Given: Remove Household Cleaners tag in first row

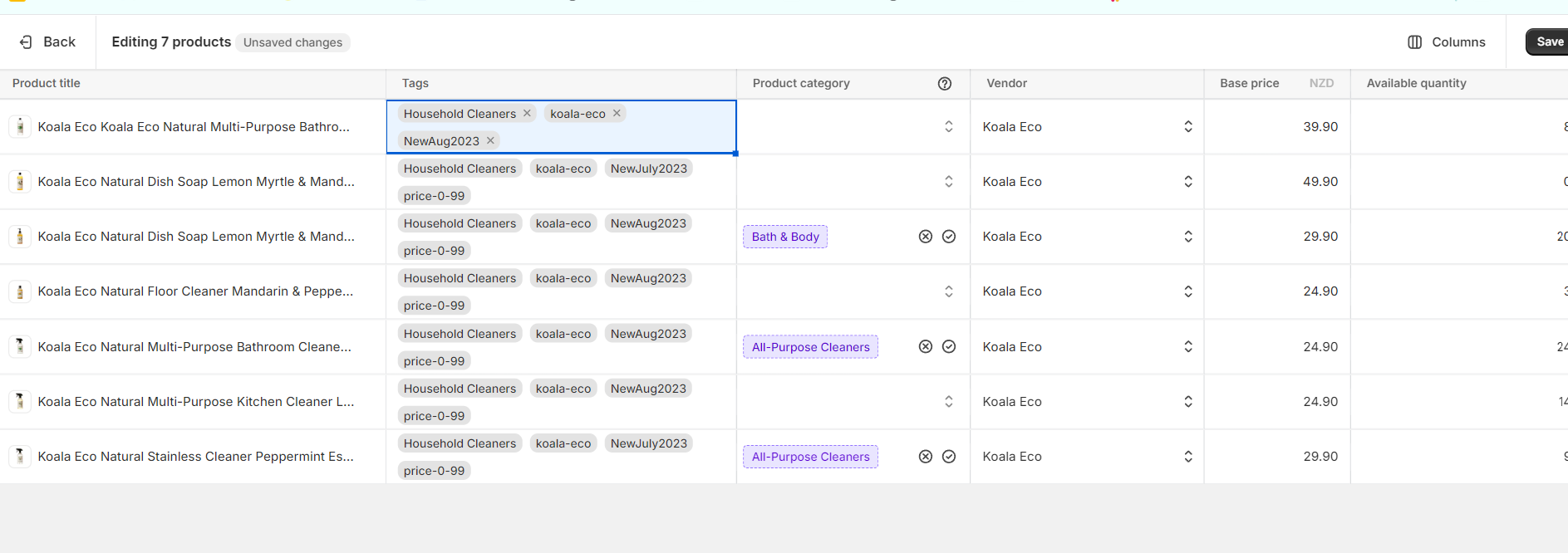Looking at the screenshot, I should coord(527,114).
